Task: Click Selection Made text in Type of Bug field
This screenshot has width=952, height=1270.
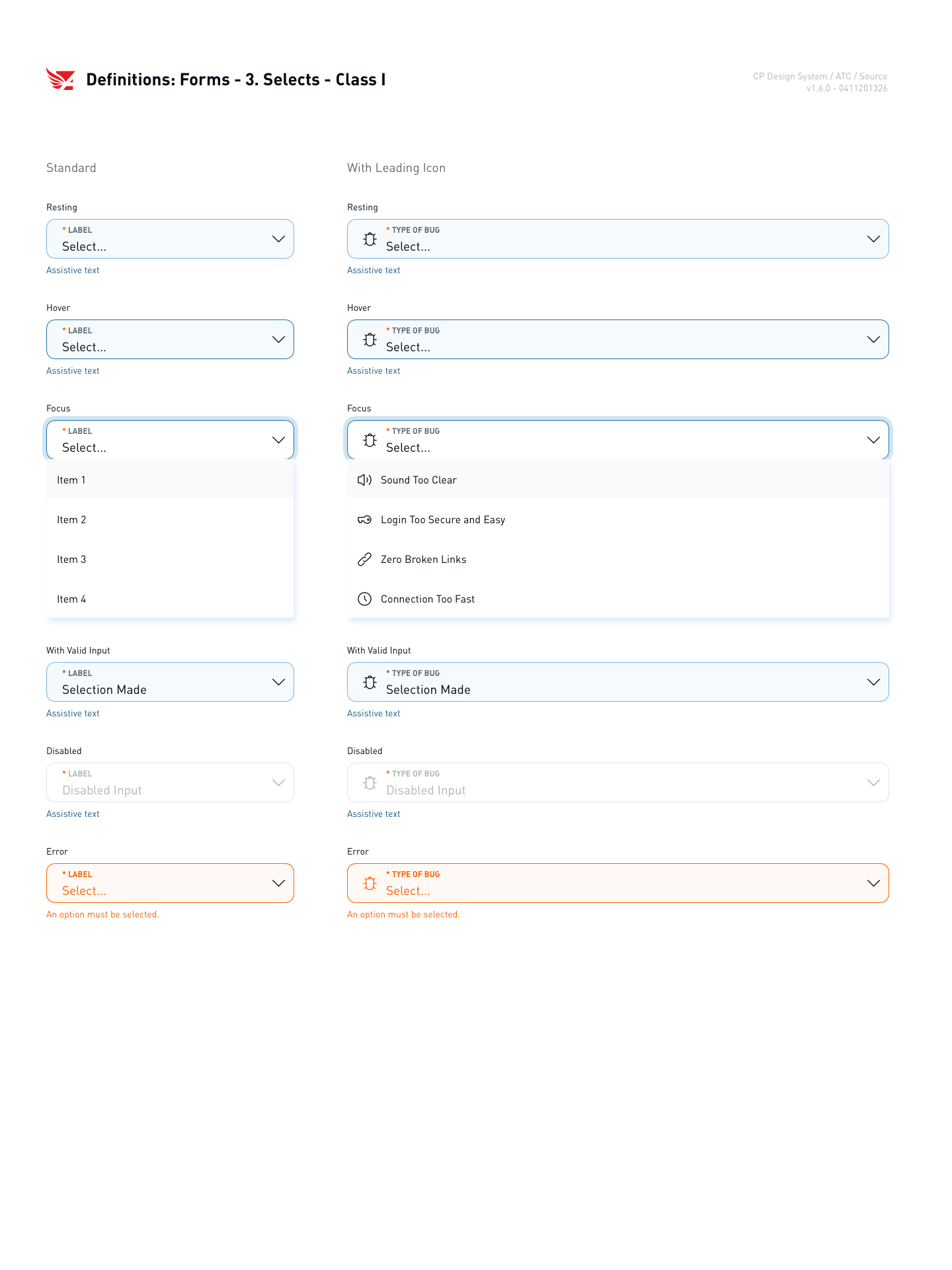Action: [x=428, y=690]
